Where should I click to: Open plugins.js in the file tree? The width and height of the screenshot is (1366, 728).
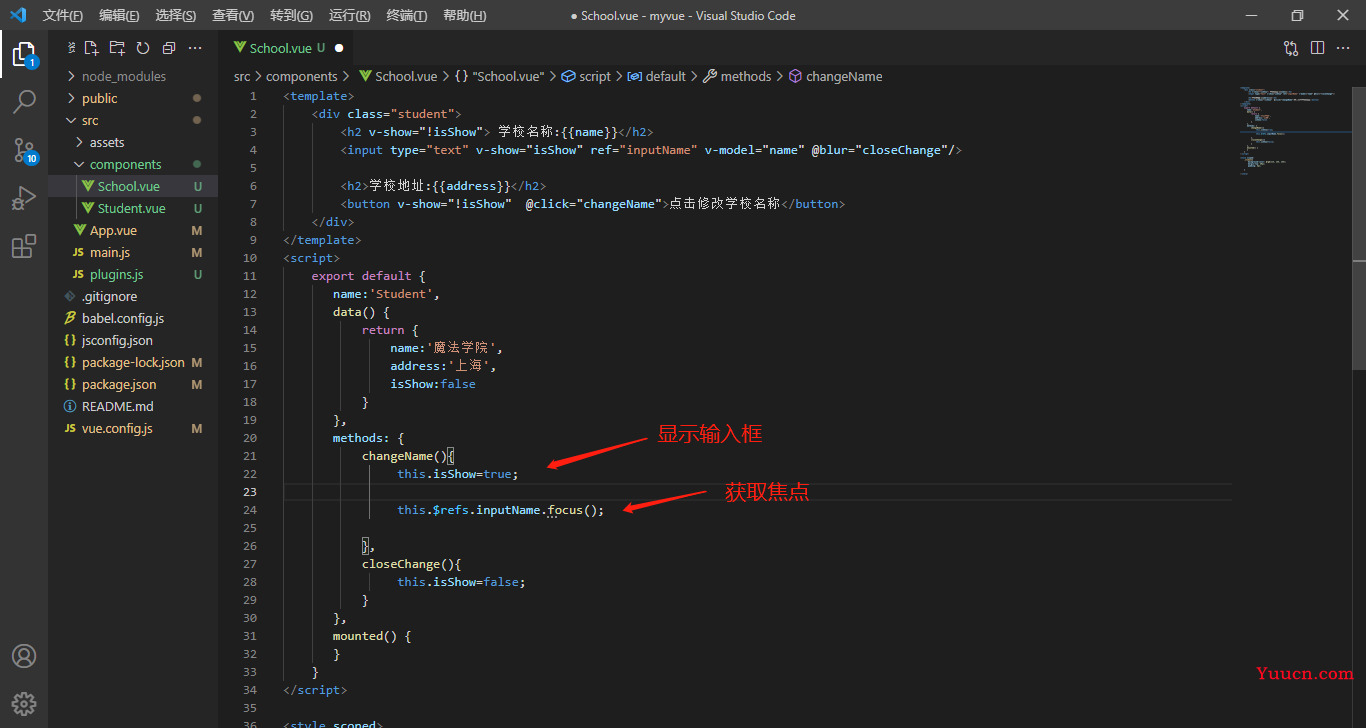133,274
